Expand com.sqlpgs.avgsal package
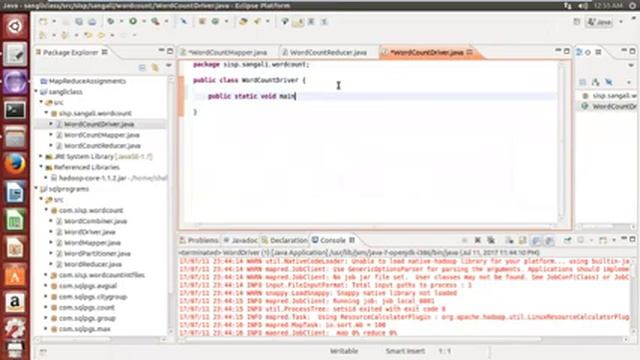This screenshot has height=360, width=640. pyautogui.click(x=46, y=286)
